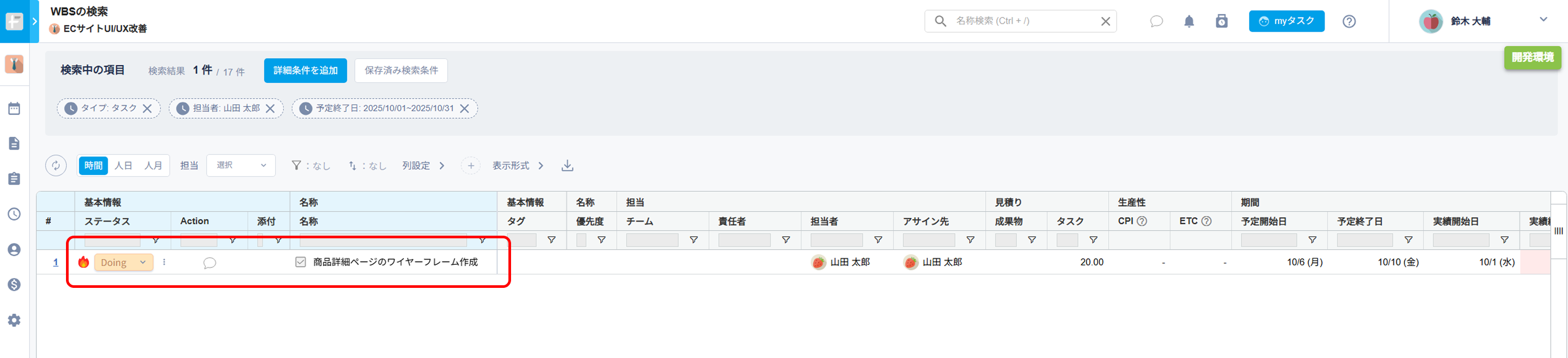
Task: Click the 名称検索 search field
Action: click(1023, 21)
